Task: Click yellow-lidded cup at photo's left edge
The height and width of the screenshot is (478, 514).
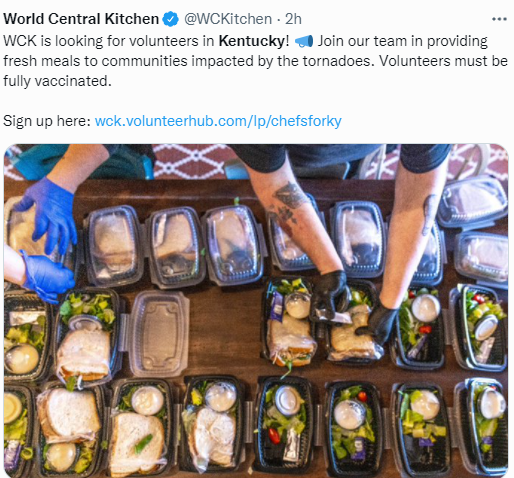Action: [12, 408]
